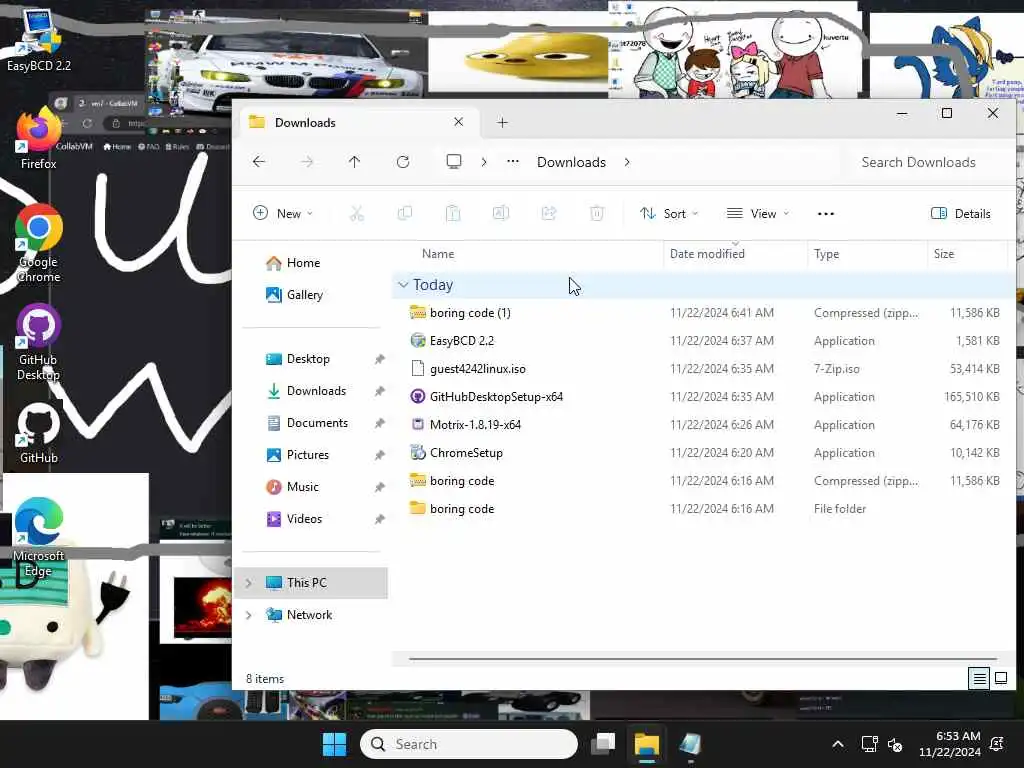Screen dimensions: 1024x768
Task: Collapse the Today group
Action: click(403, 285)
